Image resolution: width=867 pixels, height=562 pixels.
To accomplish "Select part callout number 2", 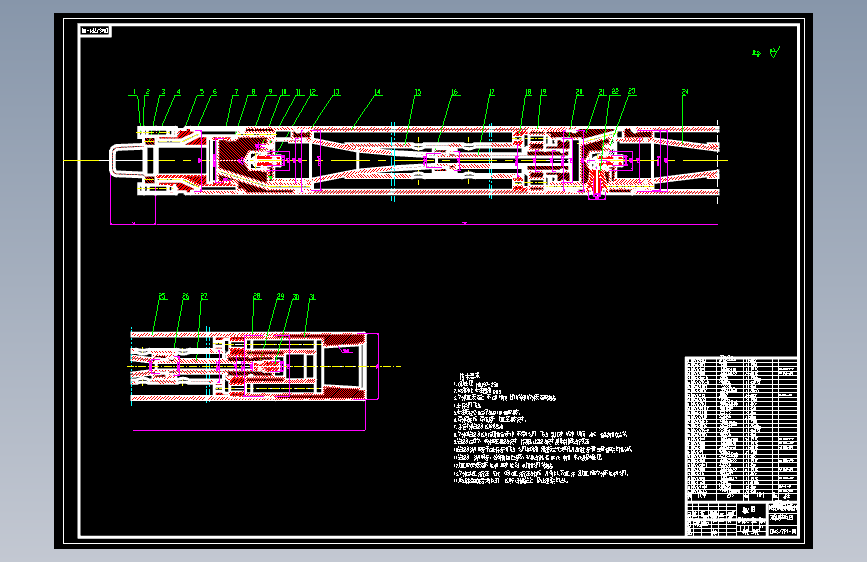I will (148, 92).
